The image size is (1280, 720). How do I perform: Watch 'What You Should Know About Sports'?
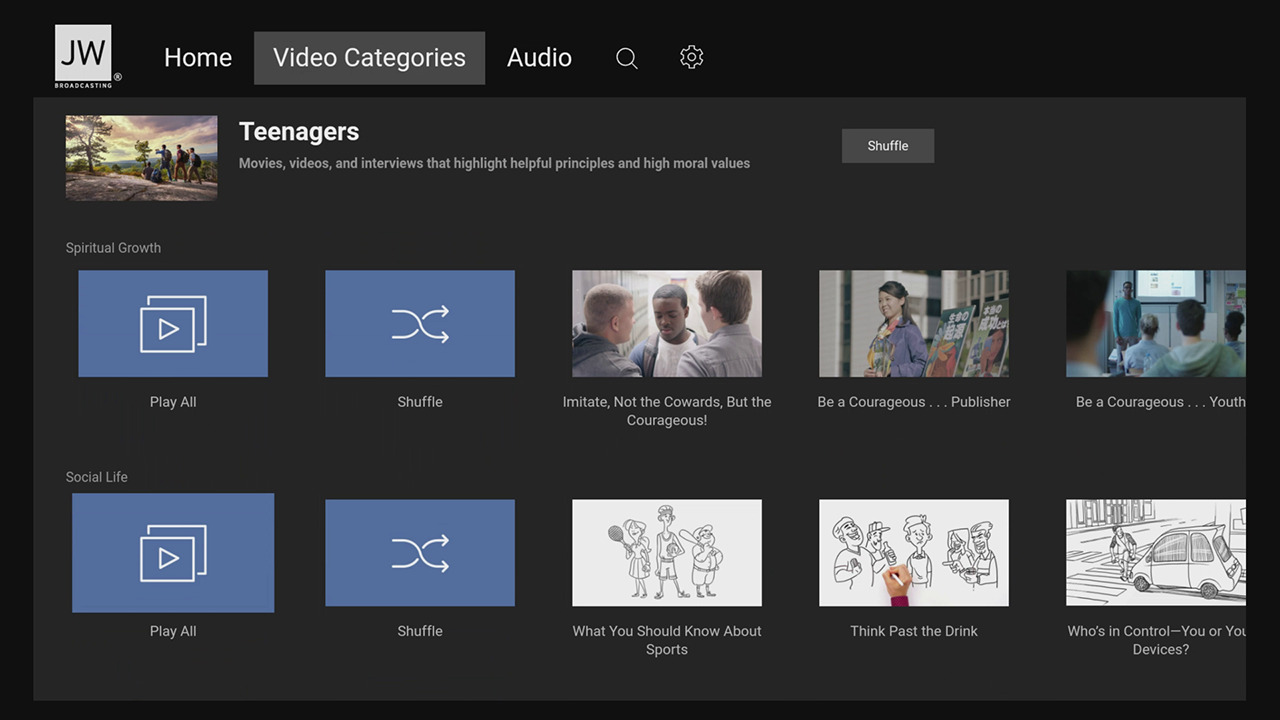coord(667,553)
